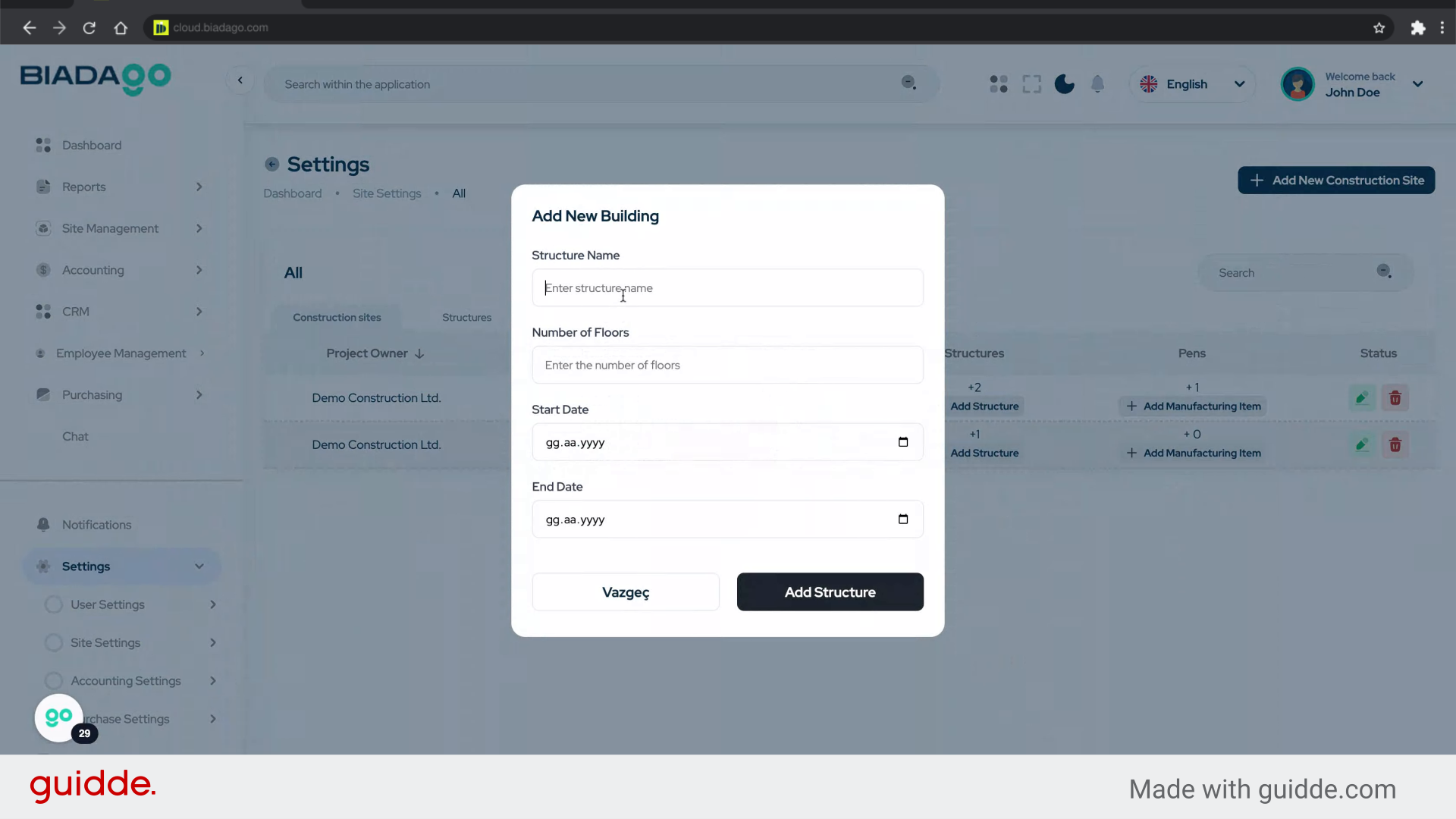Image resolution: width=1456 pixels, height=819 pixels.
Task: Click green edit icon in first row
Action: pyautogui.click(x=1362, y=398)
